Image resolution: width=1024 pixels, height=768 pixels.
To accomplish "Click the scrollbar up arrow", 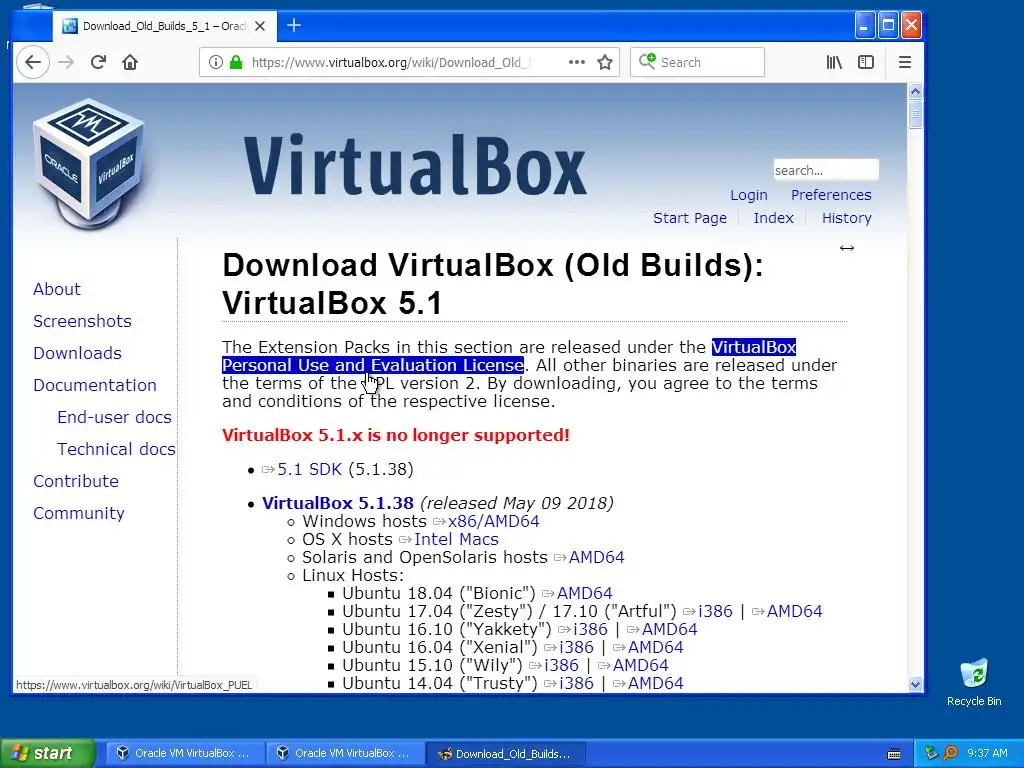I will [x=915, y=91].
